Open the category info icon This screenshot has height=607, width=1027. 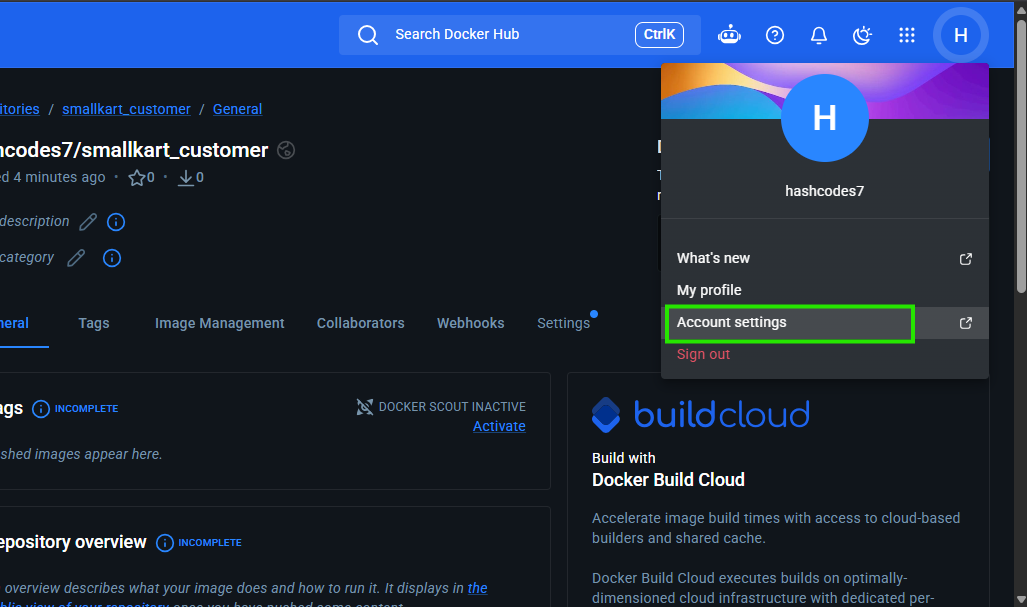[112, 258]
